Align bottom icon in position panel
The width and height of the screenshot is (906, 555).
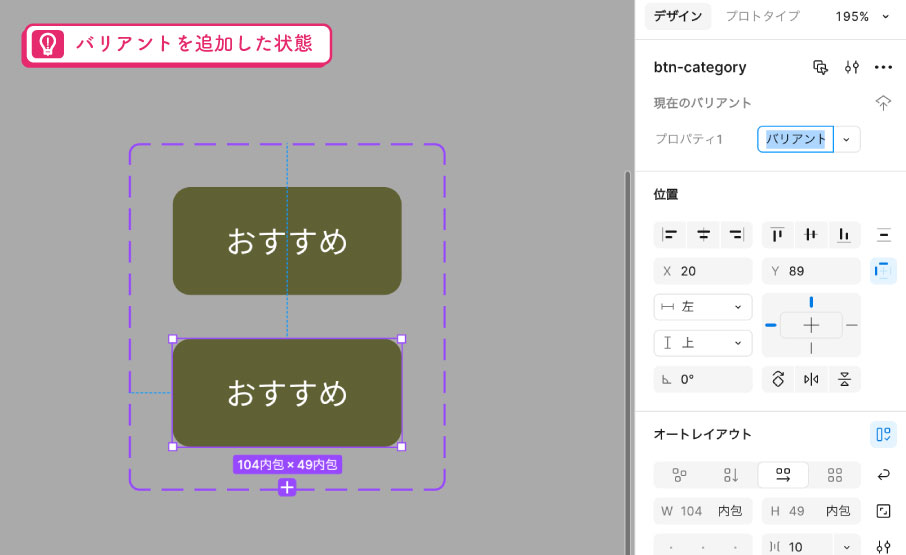click(844, 234)
